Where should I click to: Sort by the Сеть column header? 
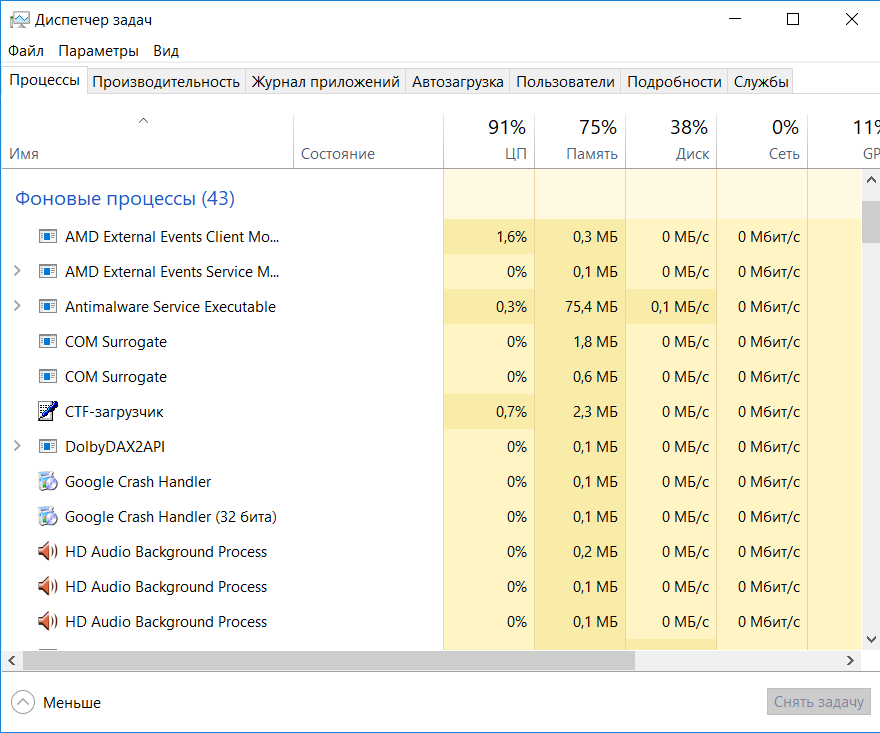tap(762, 141)
